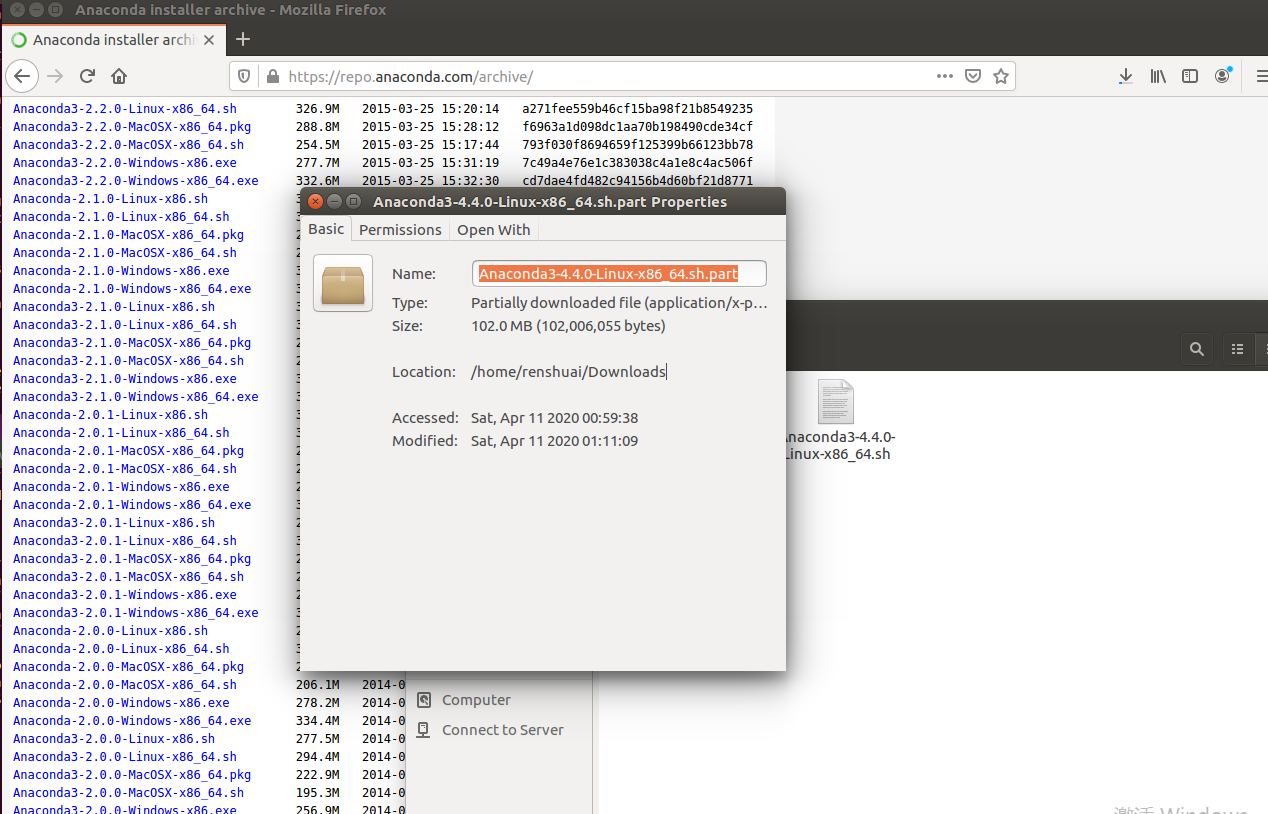This screenshot has height=814, width=1268.
Task: Open the Firefox account menu
Action: tap(1222, 75)
